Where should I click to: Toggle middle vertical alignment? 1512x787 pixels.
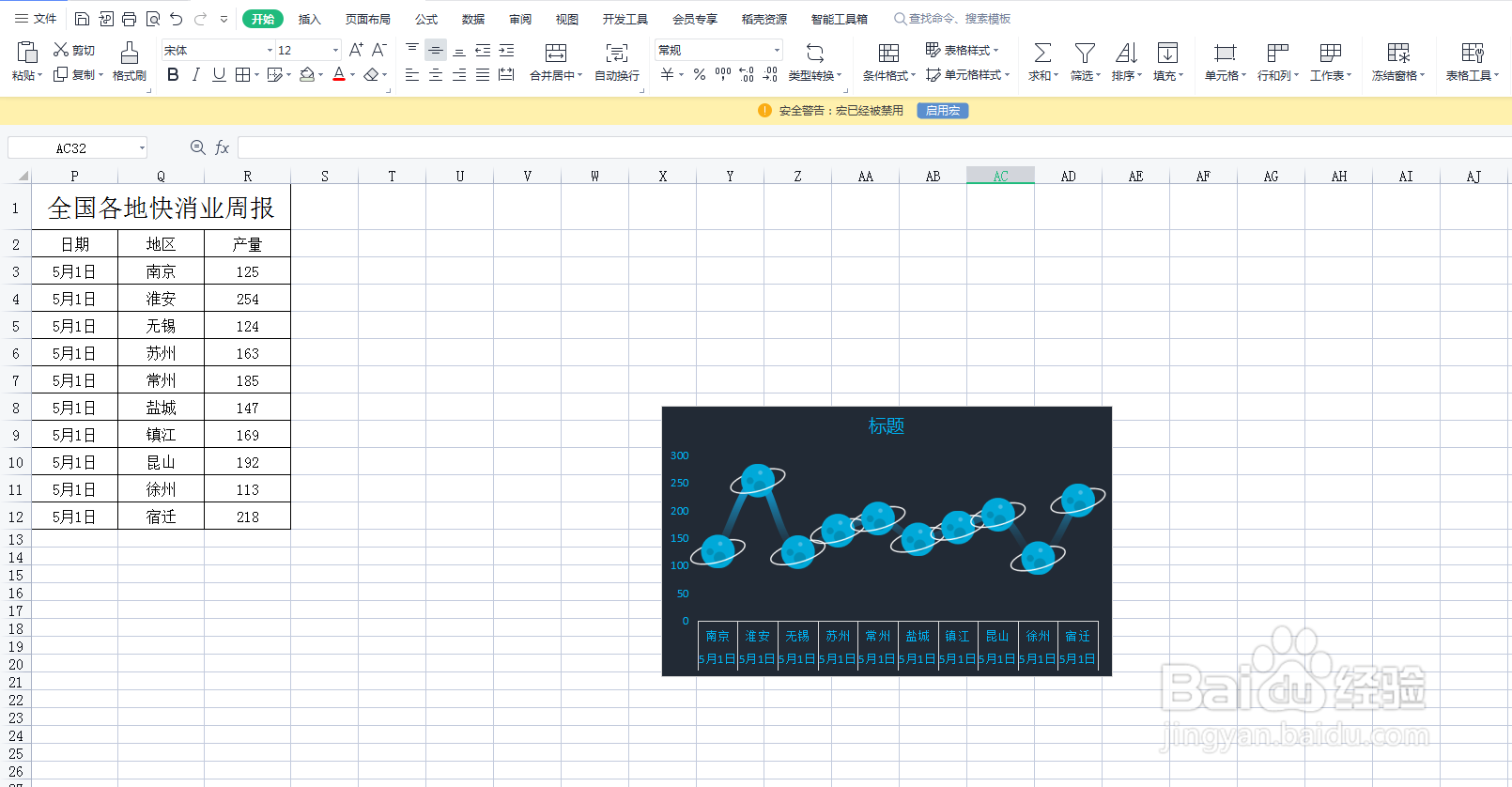click(436, 50)
